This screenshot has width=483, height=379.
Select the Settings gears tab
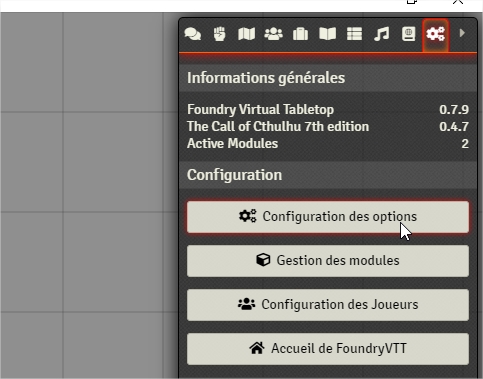pyautogui.click(x=436, y=34)
